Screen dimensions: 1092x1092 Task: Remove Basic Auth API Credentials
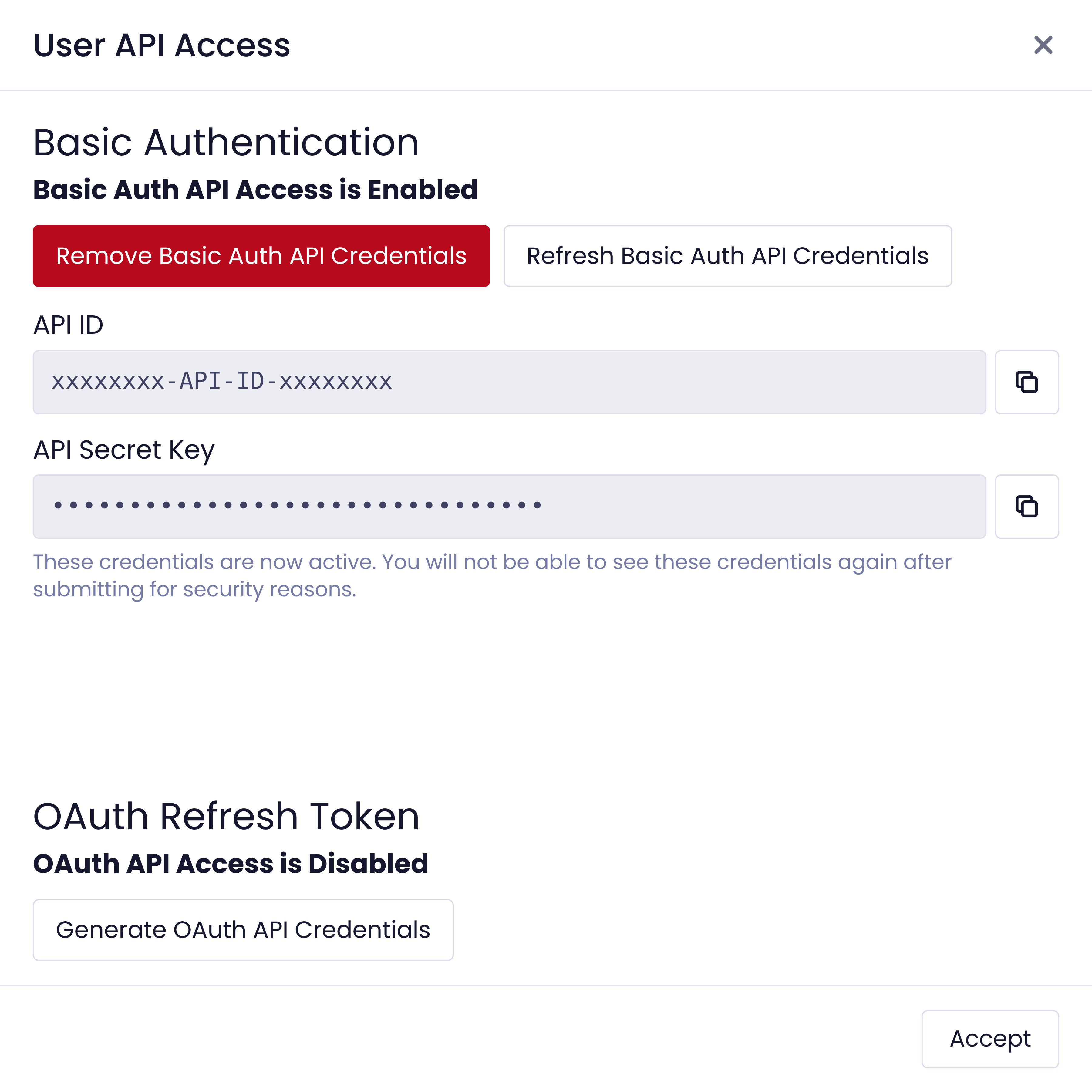(261, 256)
